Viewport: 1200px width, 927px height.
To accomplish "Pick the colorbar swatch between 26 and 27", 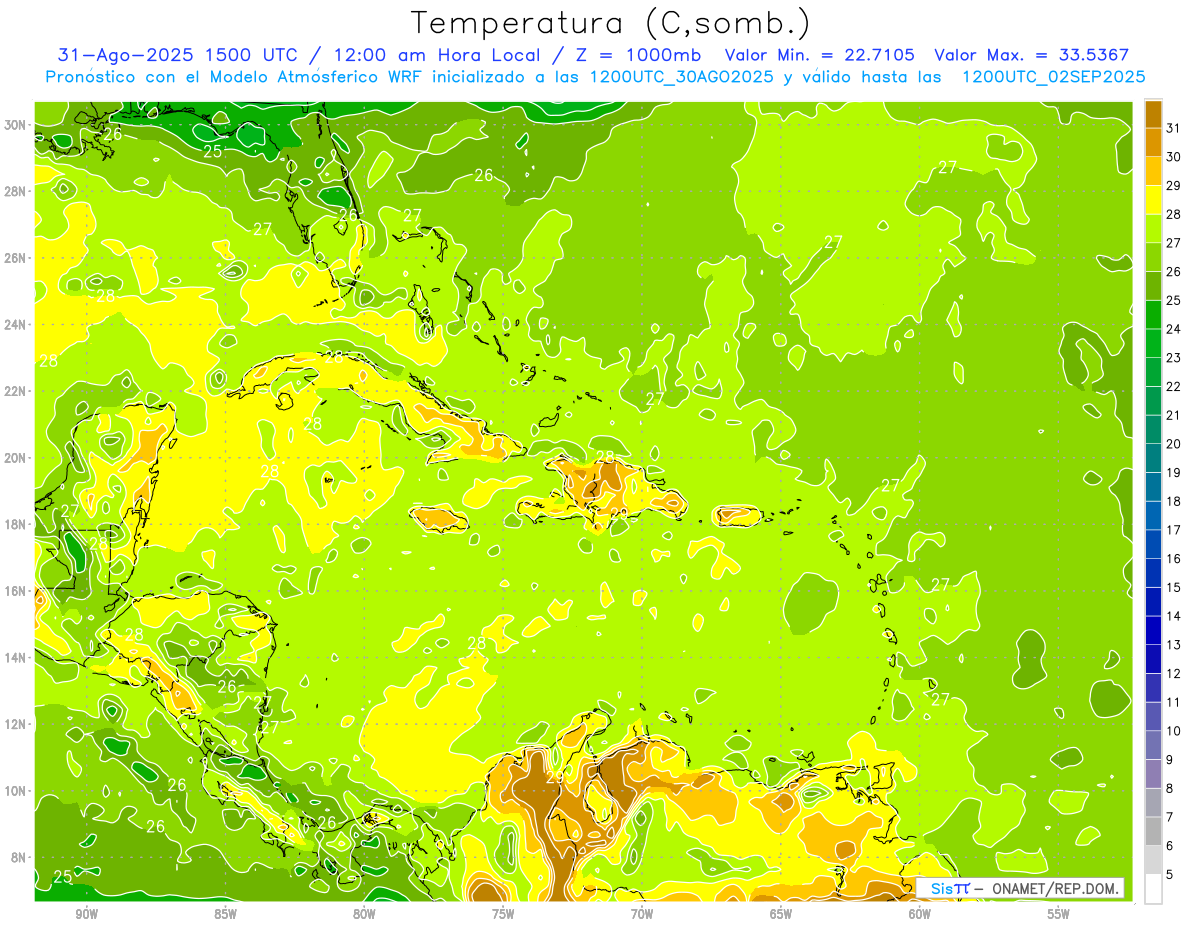I will (x=1153, y=257).
